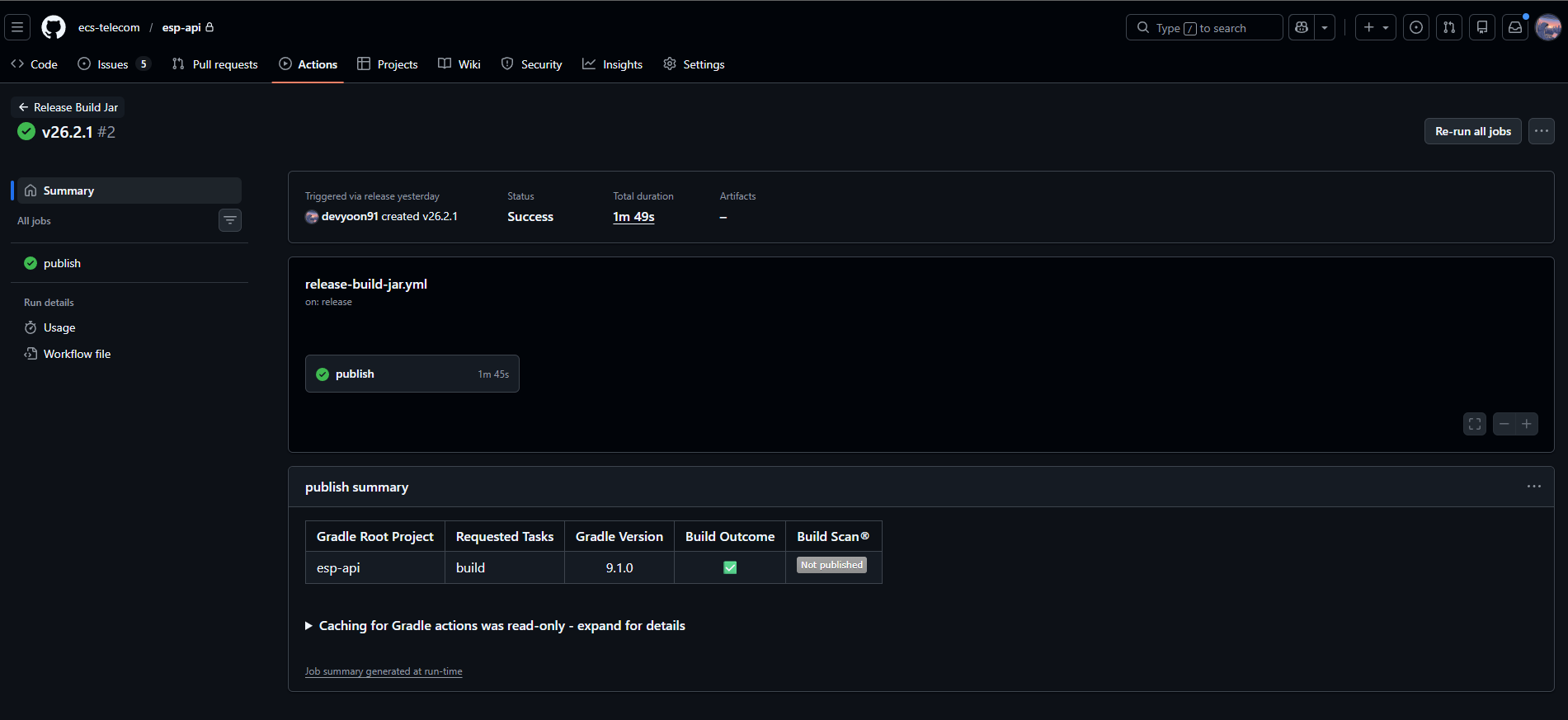Zoom out the workflow graph

click(1504, 424)
